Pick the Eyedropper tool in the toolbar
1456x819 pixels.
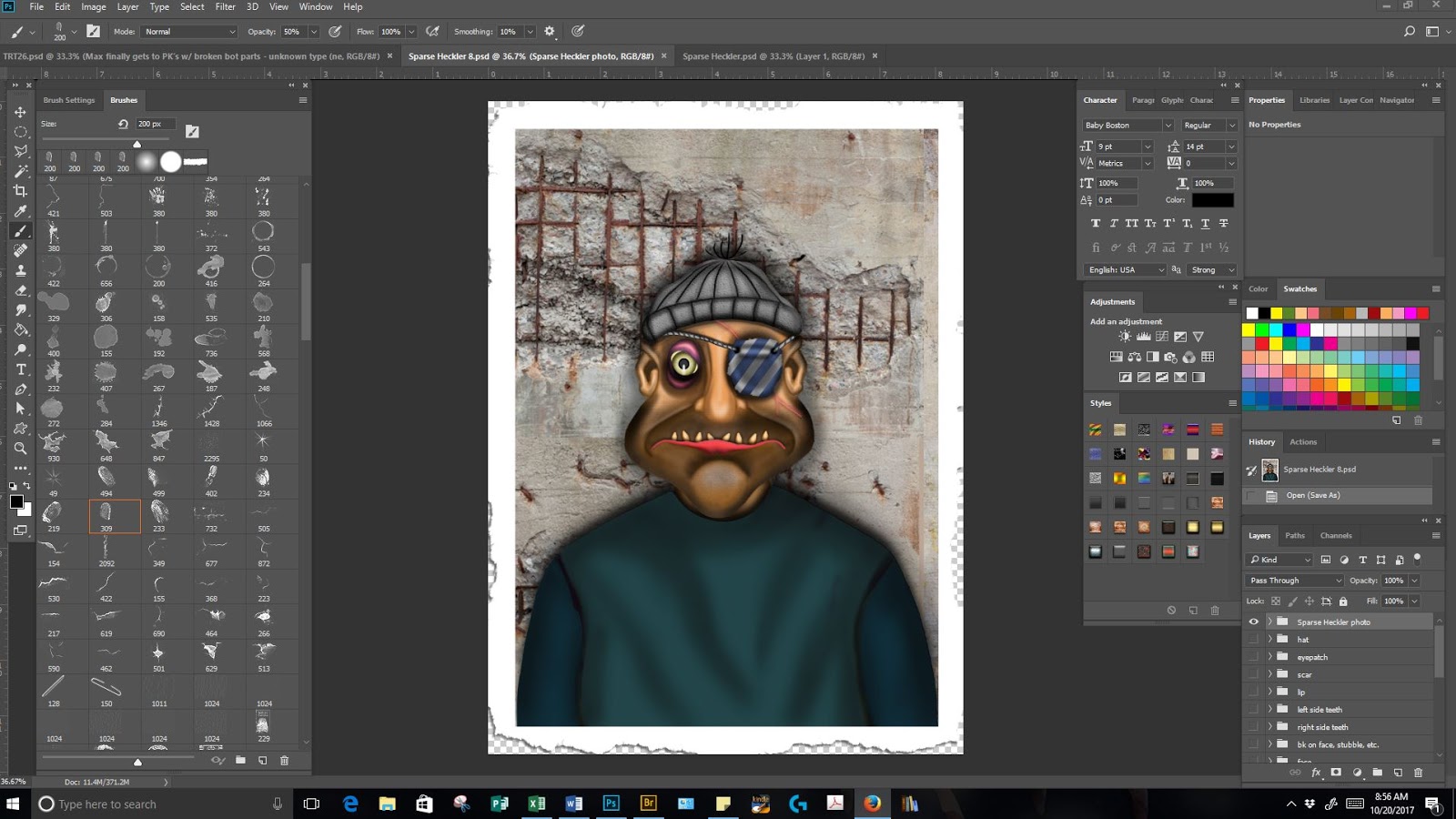pyautogui.click(x=20, y=211)
